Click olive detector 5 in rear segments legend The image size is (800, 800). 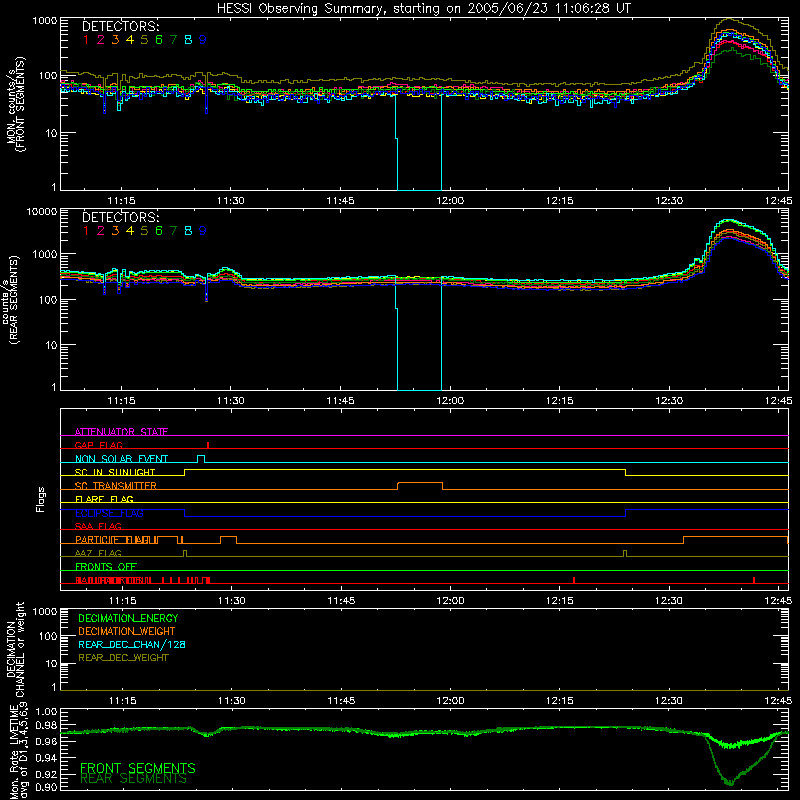pyautogui.click(x=144, y=231)
